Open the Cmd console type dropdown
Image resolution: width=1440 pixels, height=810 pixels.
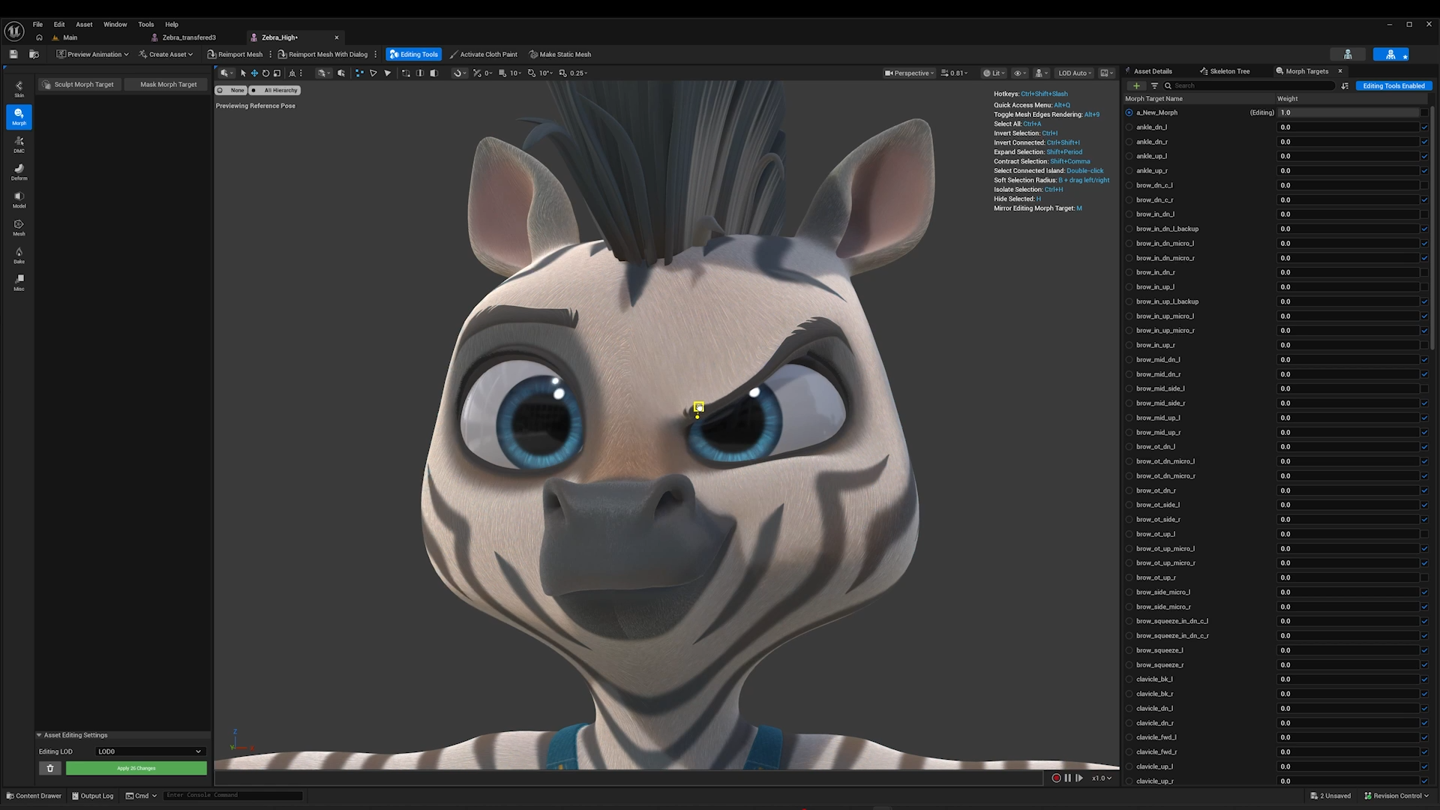tap(141, 796)
